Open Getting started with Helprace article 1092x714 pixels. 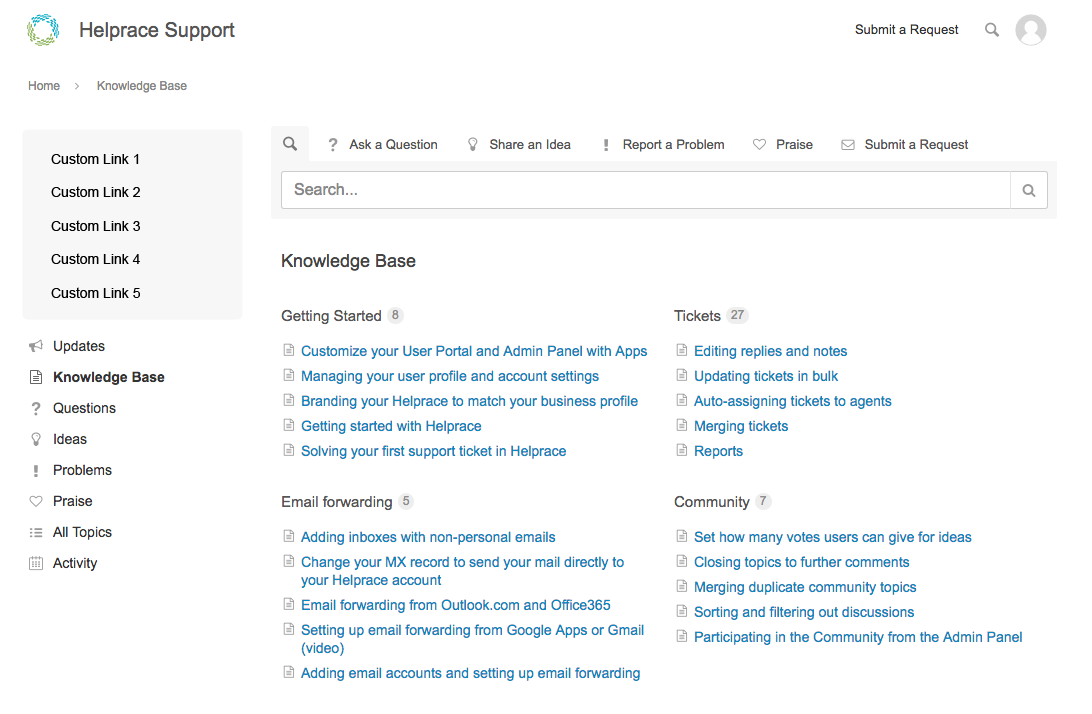391,426
